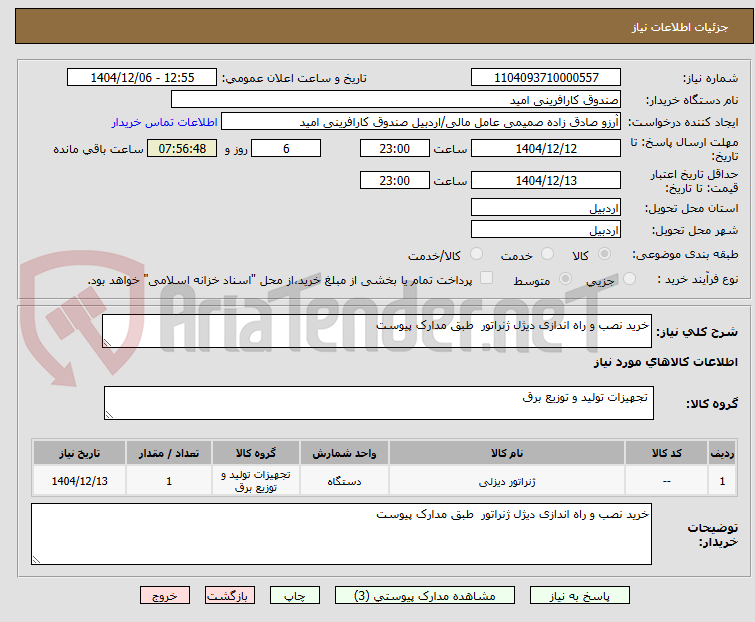This screenshot has height=622, width=755.
Task: Click the جزئیات اطلاعات نیاز header title
Action: (x=680, y=27)
